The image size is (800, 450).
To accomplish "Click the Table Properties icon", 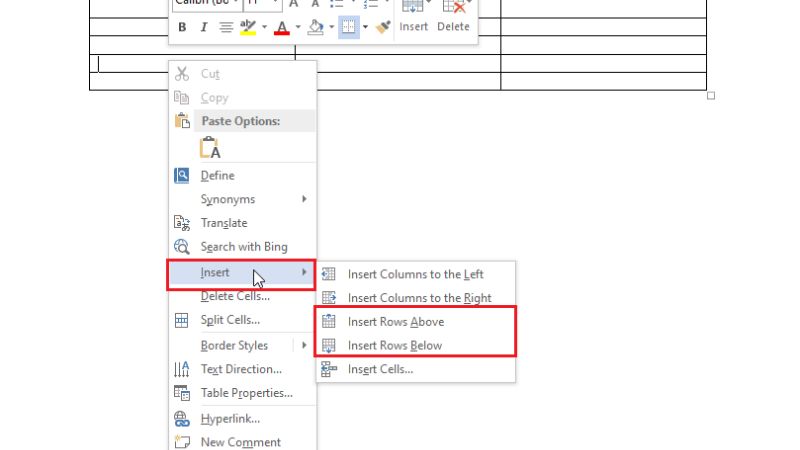I will (x=182, y=393).
